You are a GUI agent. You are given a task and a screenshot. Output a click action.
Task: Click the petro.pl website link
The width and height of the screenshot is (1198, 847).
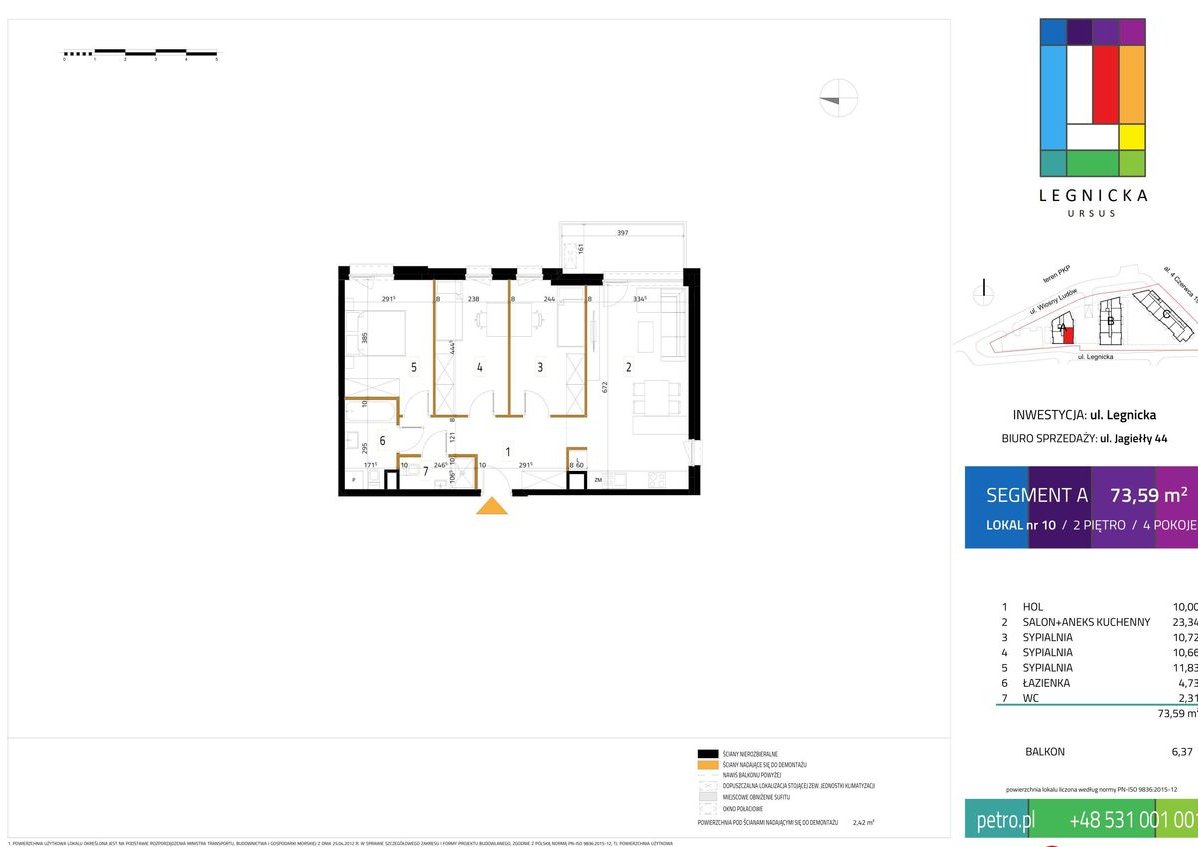click(1005, 821)
